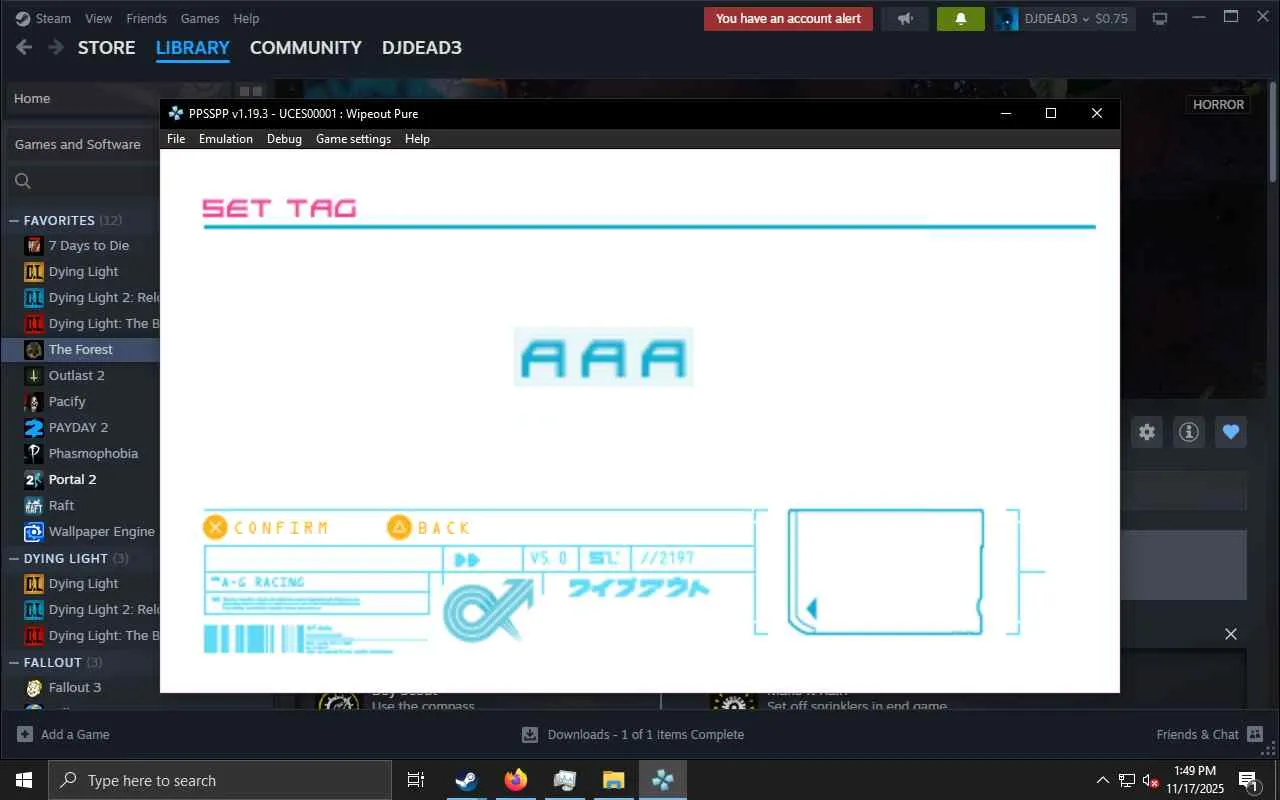
Task: Open File Explorer from the taskbar
Action: click(x=613, y=780)
